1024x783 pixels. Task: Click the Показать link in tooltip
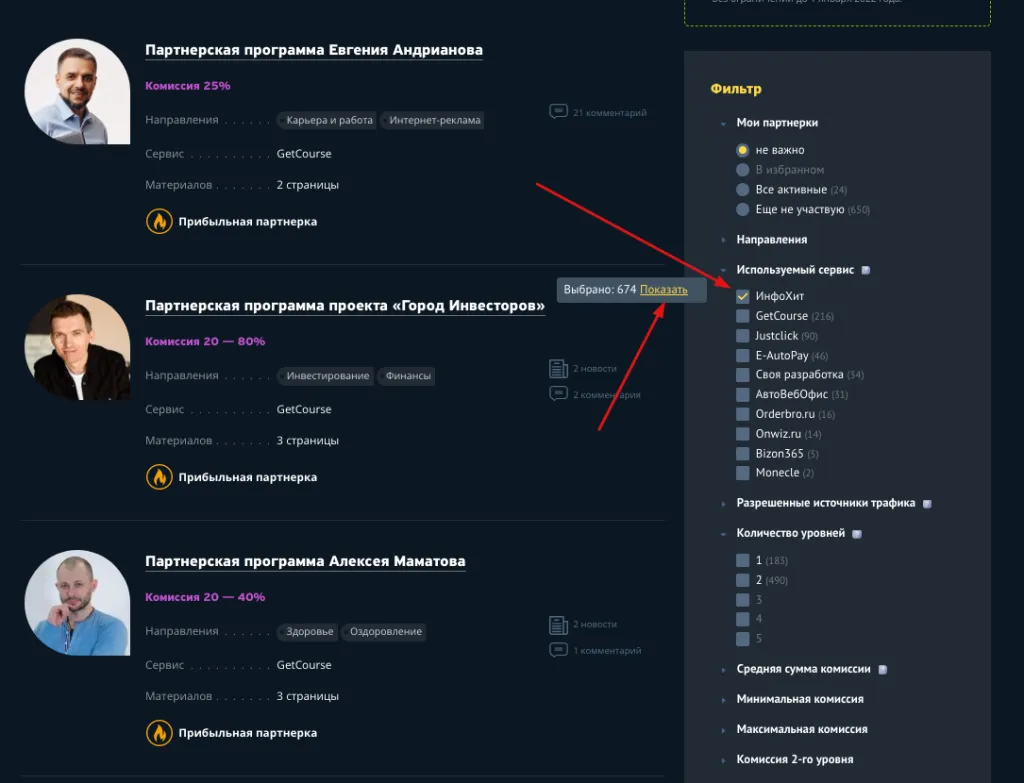(x=664, y=290)
